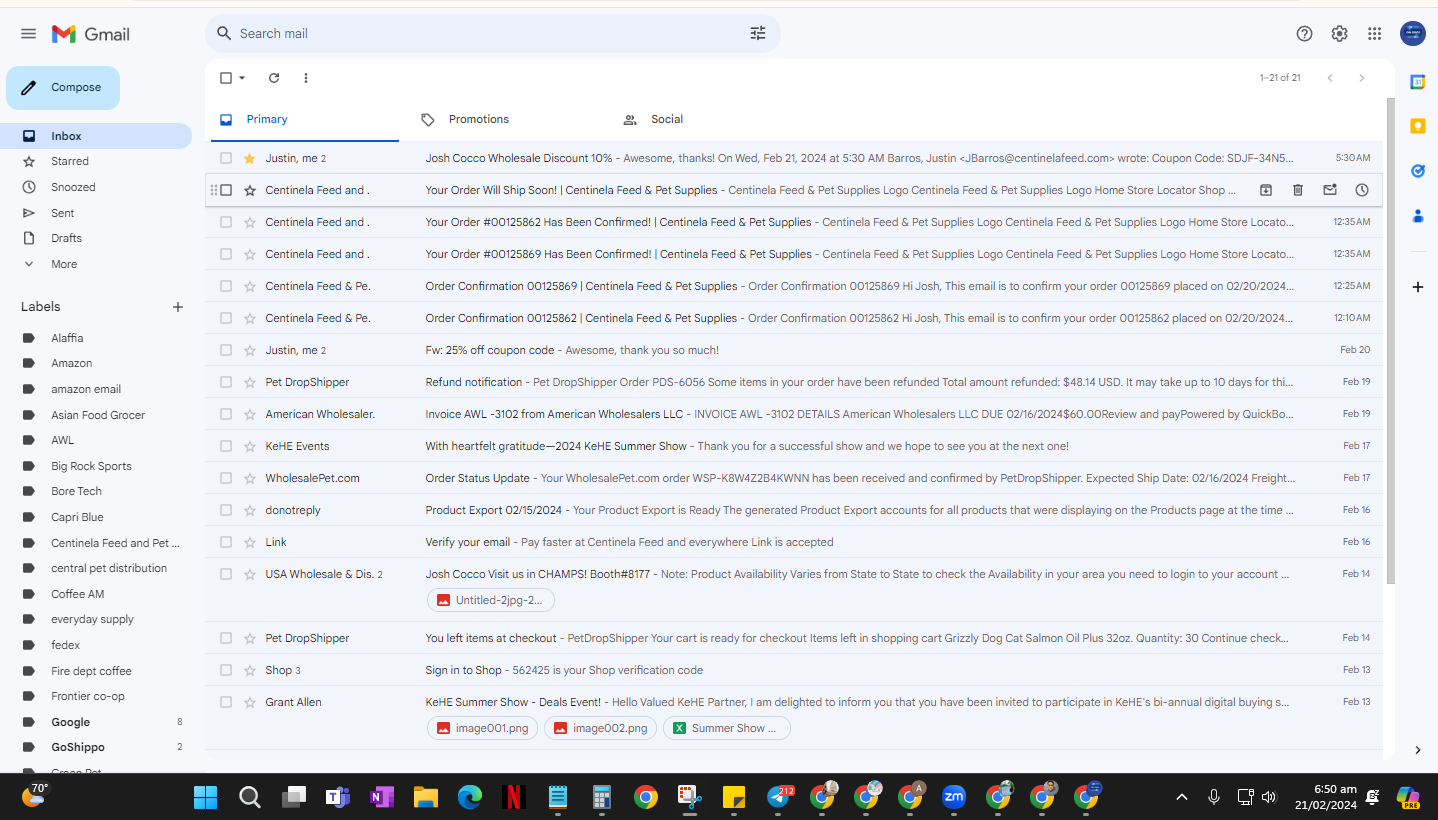Snooze the hovered 'Your Order Will Ship Soon' email

pyautogui.click(x=1362, y=190)
